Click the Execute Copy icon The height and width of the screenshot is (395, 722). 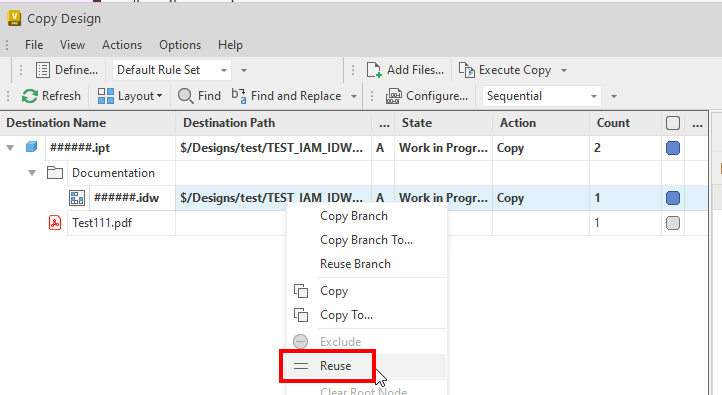click(x=466, y=70)
